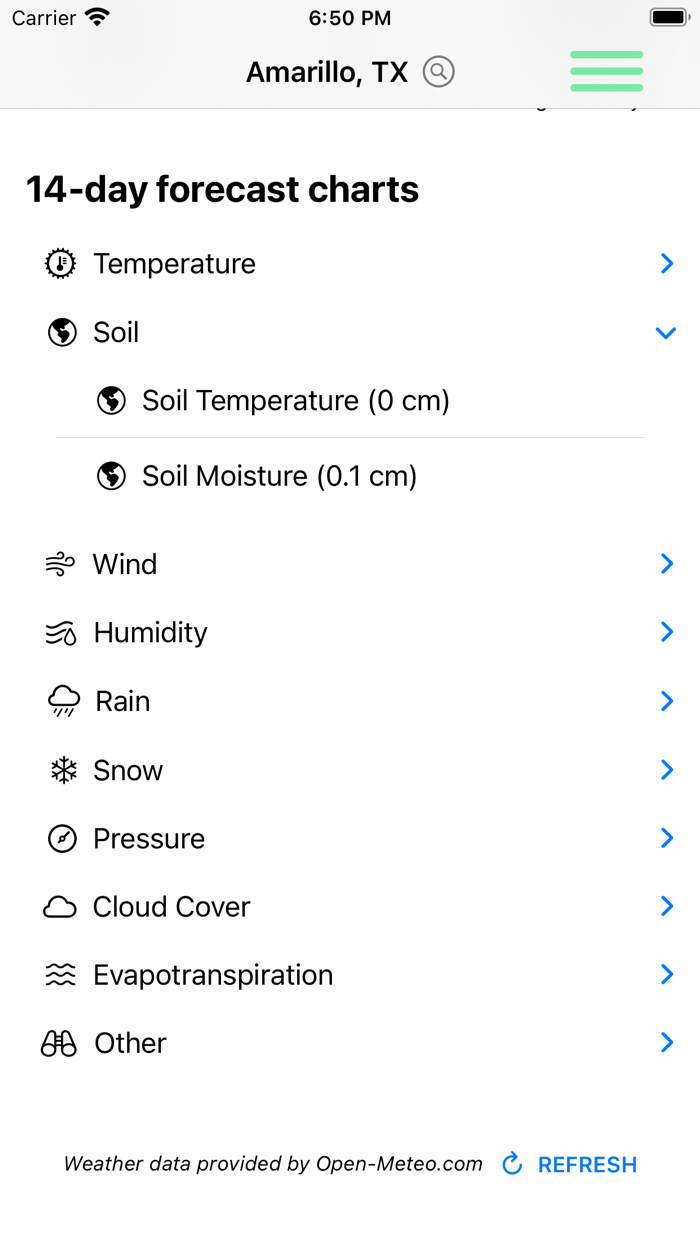Open the green hamburger menu
This screenshot has width=700, height=1244.
(606, 71)
